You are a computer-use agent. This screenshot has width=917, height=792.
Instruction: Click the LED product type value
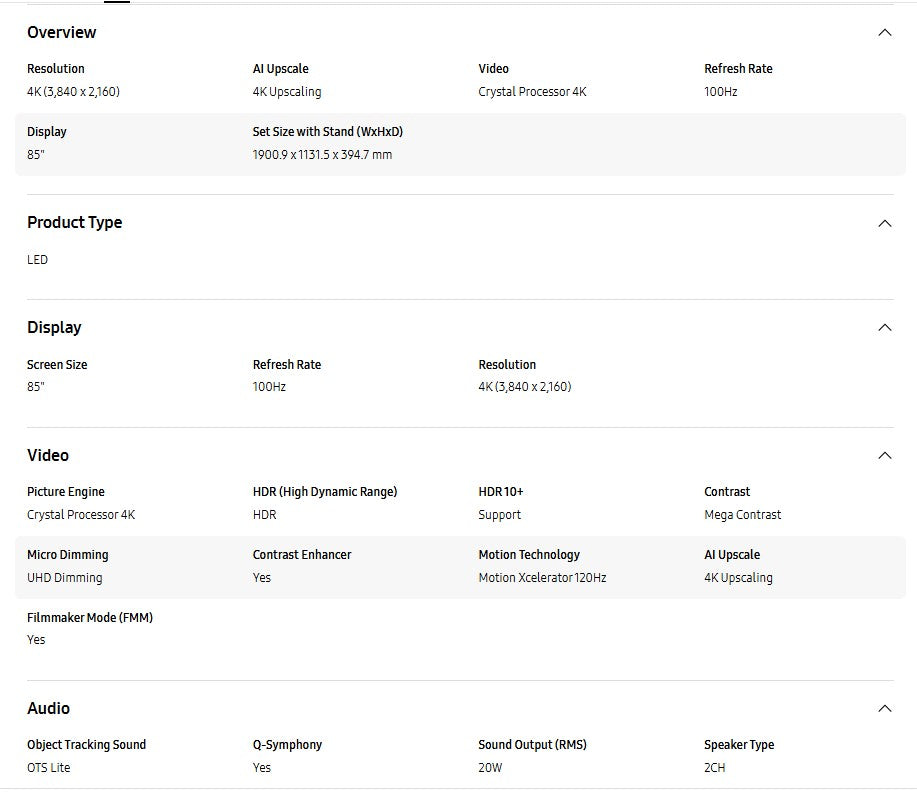point(37,260)
